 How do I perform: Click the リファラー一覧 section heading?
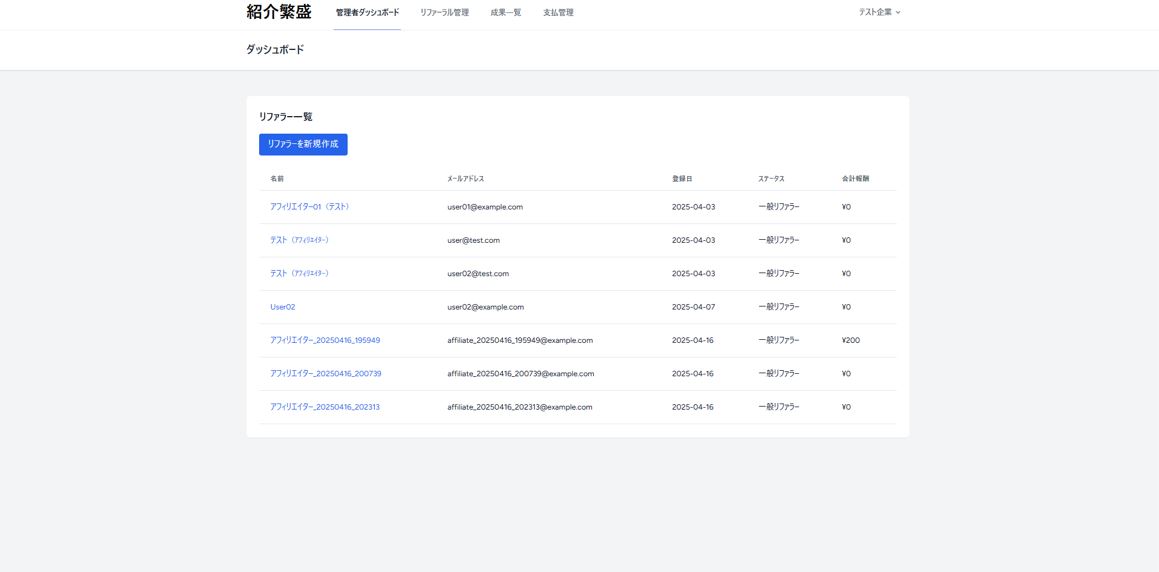285,117
